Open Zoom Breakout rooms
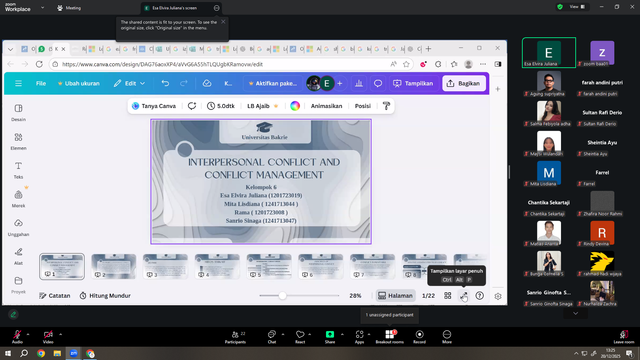 point(389,337)
